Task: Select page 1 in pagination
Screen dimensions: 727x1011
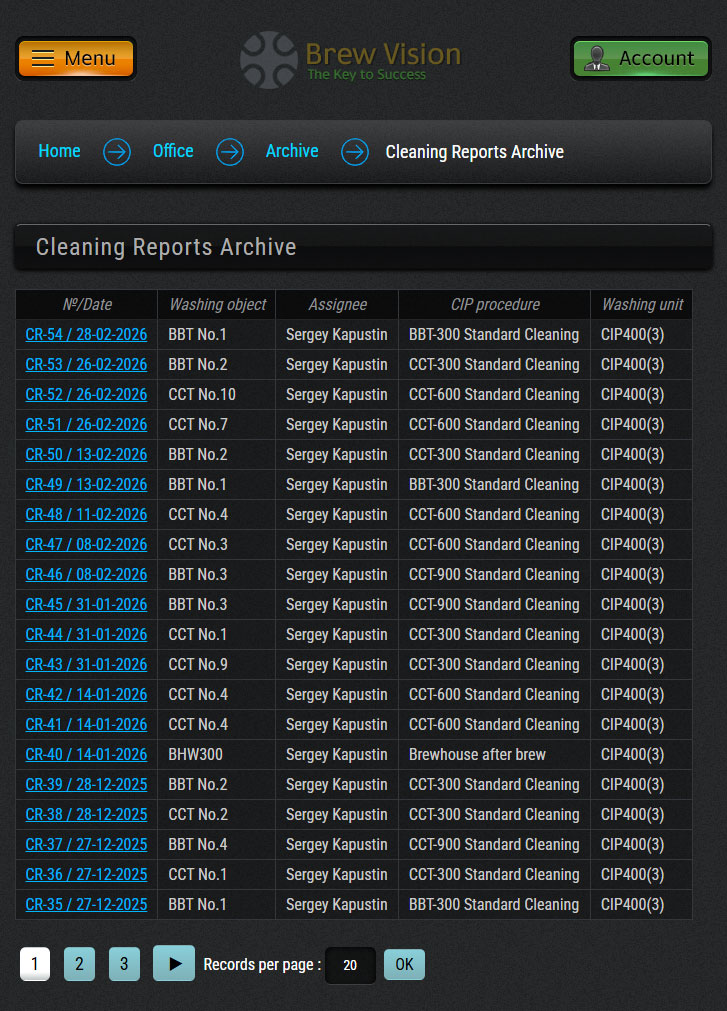Action: pos(35,965)
